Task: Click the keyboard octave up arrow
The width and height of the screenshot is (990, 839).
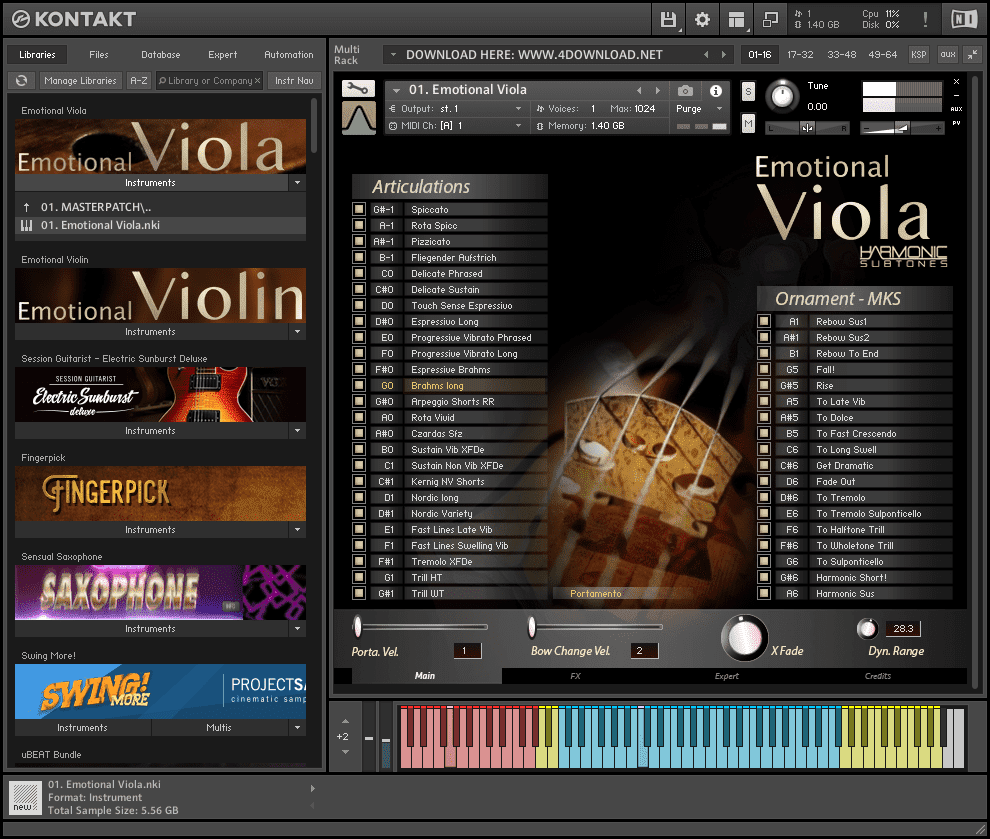Action: click(345, 721)
